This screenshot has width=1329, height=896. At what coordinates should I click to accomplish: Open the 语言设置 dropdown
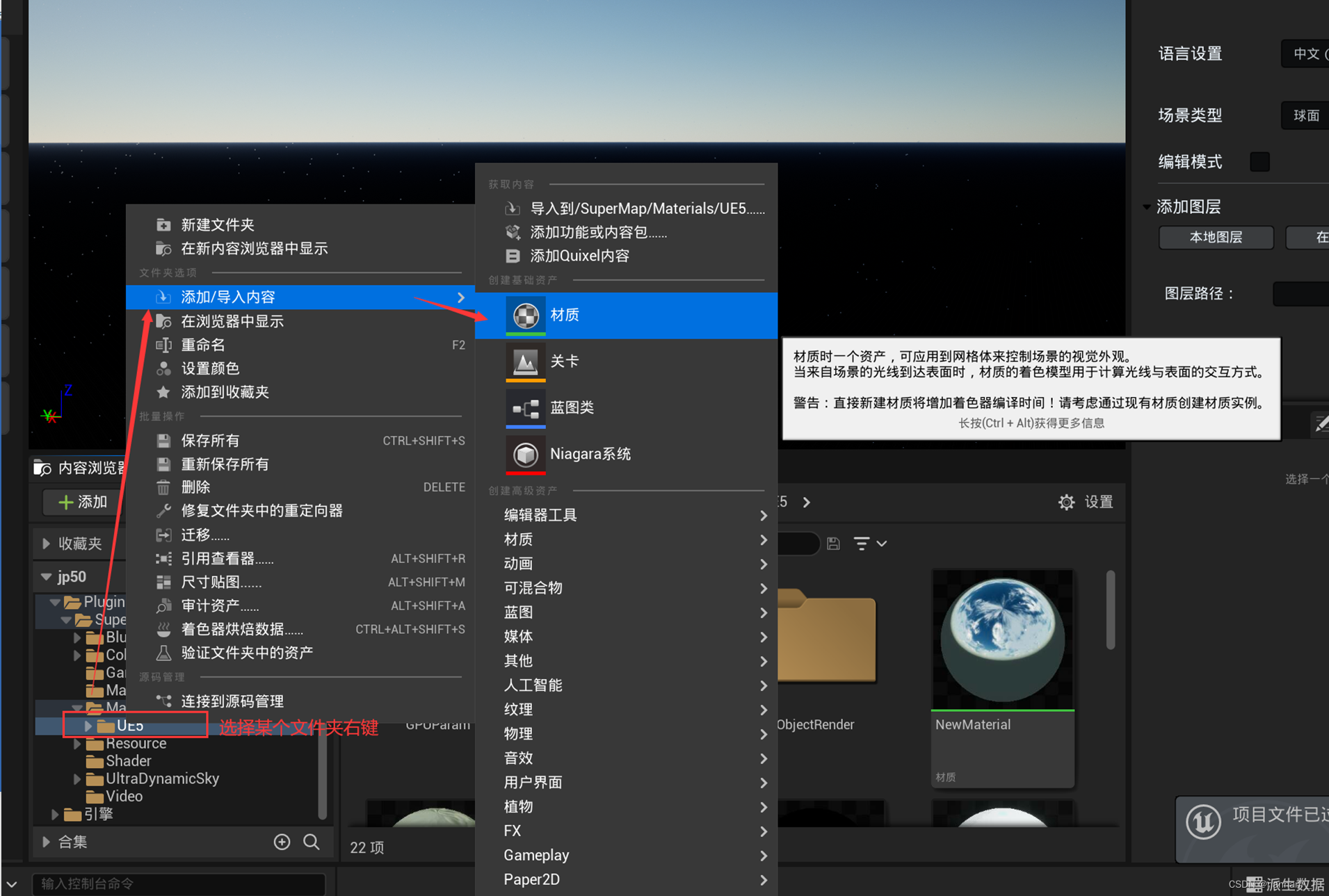tap(1305, 54)
